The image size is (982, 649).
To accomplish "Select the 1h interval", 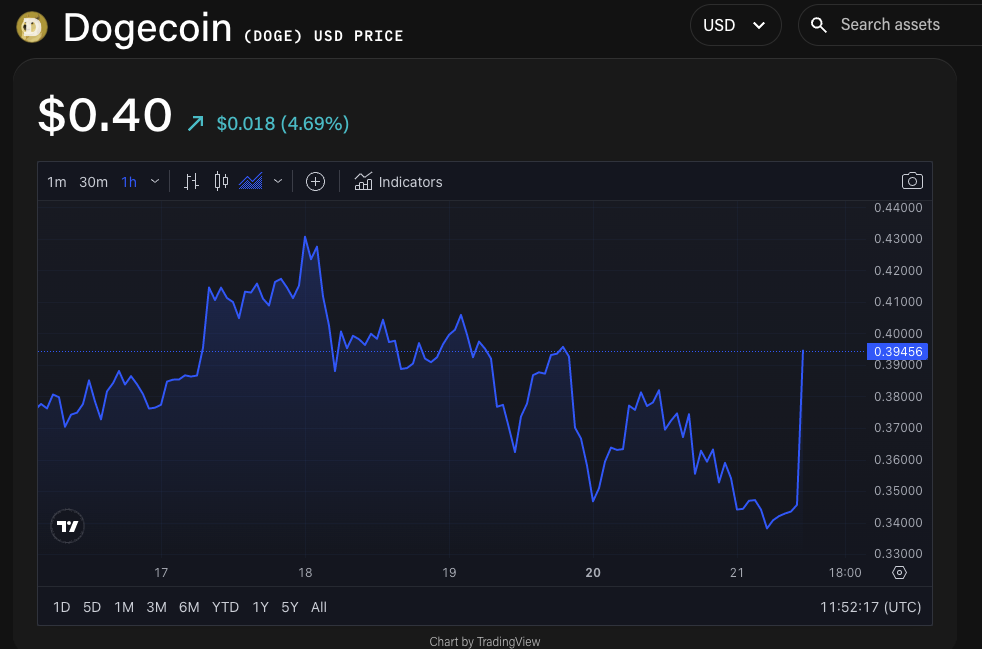I will tap(129, 182).
